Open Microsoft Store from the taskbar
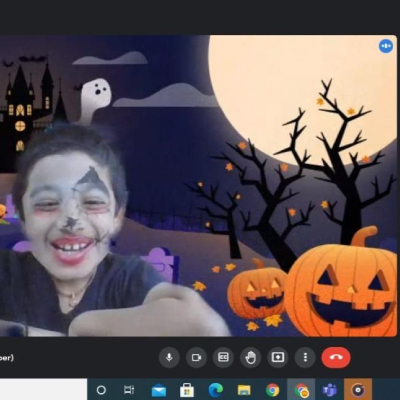This screenshot has width=400, height=400. [x=187, y=390]
